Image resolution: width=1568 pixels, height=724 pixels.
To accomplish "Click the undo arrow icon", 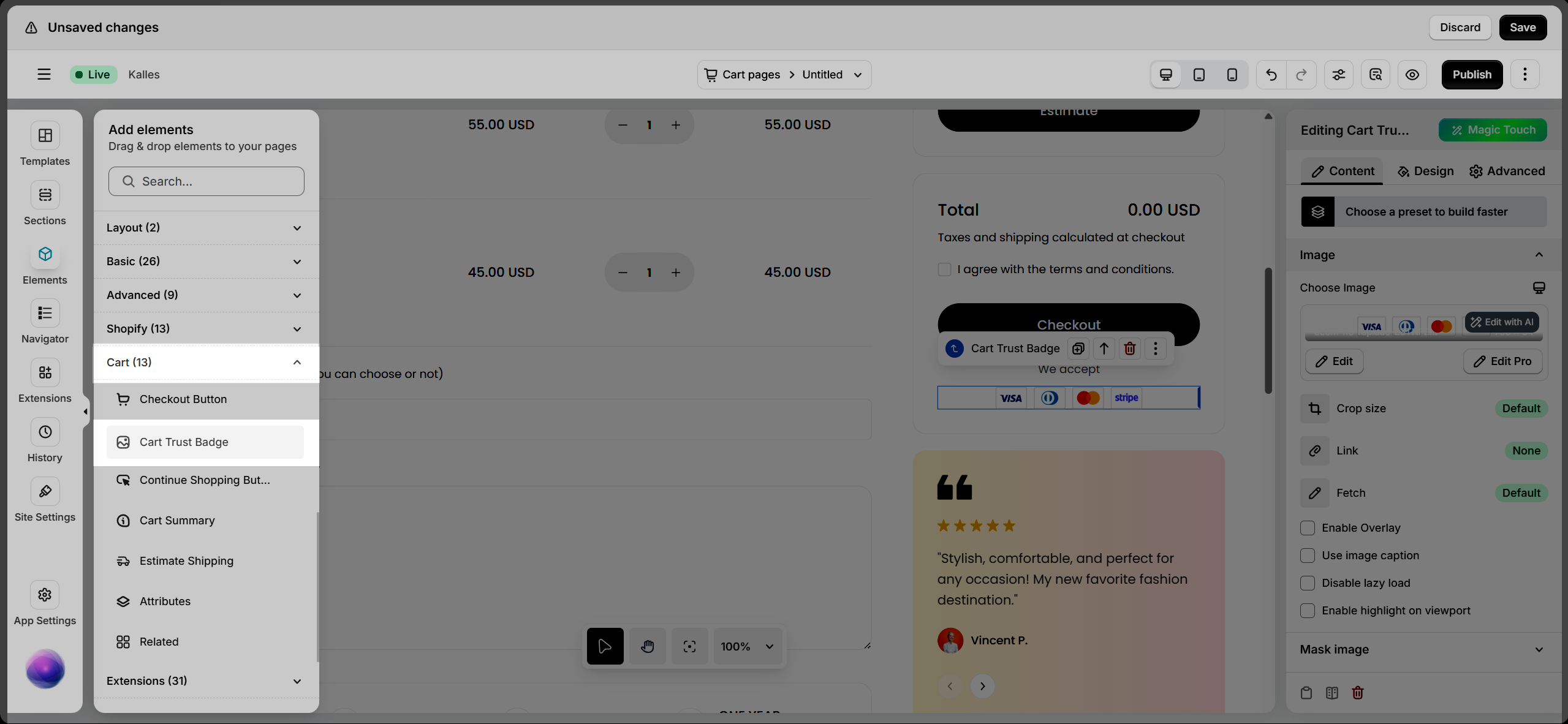I will [x=1271, y=75].
